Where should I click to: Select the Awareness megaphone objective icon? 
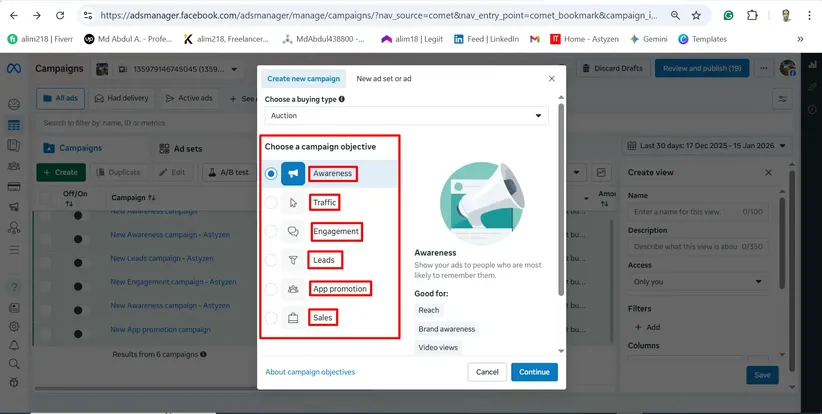(x=293, y=174)
